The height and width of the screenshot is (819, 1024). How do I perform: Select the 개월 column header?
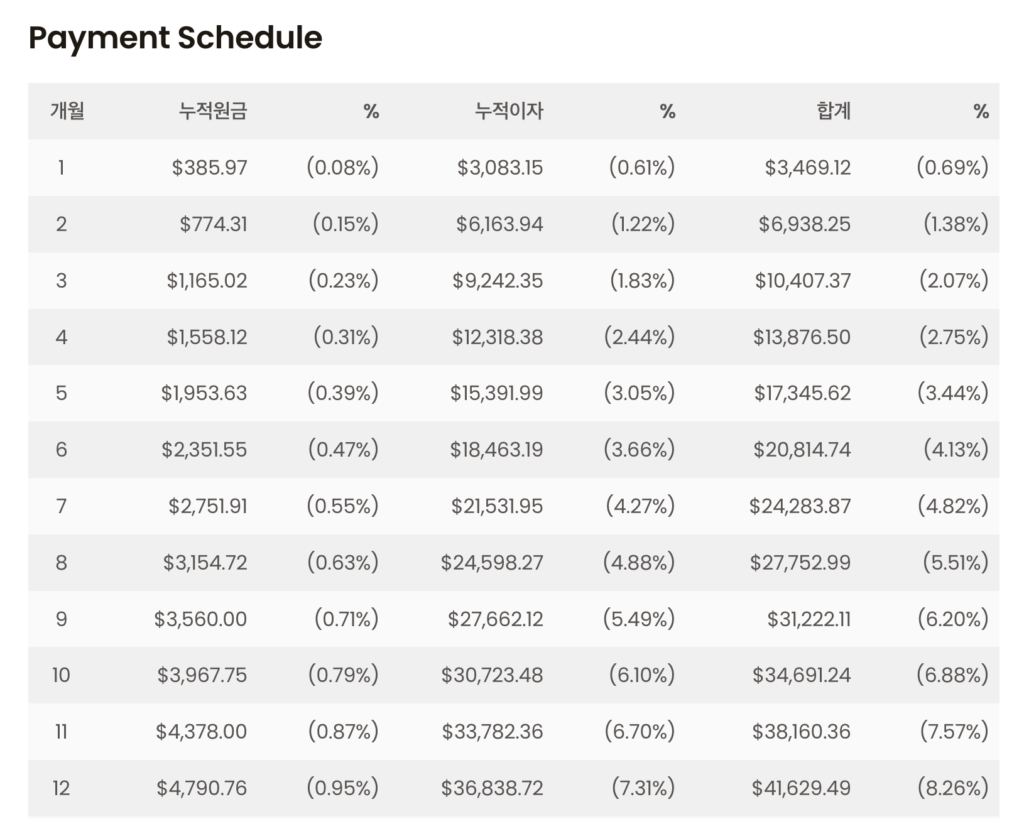[67, 111]
